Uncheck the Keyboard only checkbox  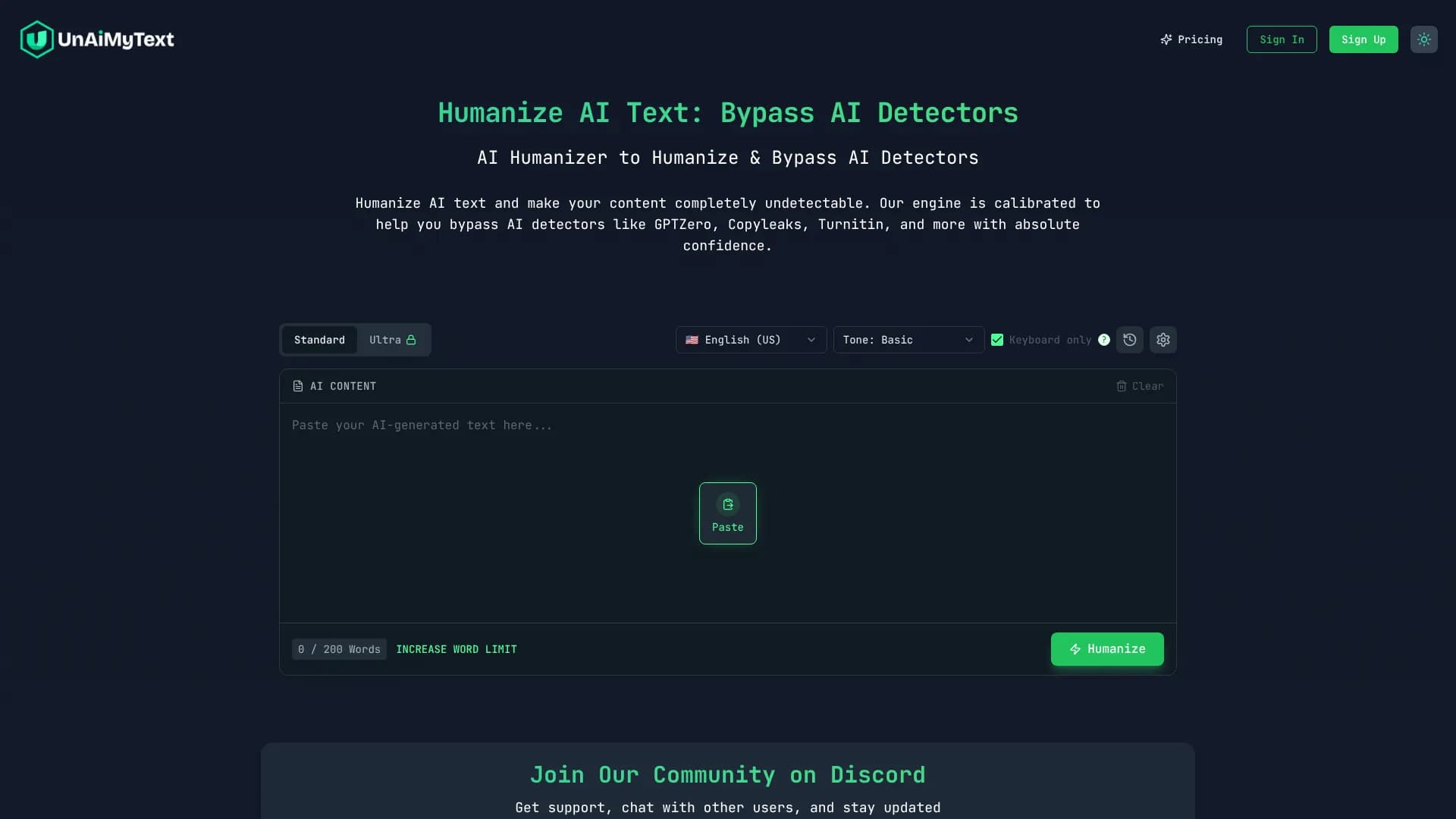(997, 340)
